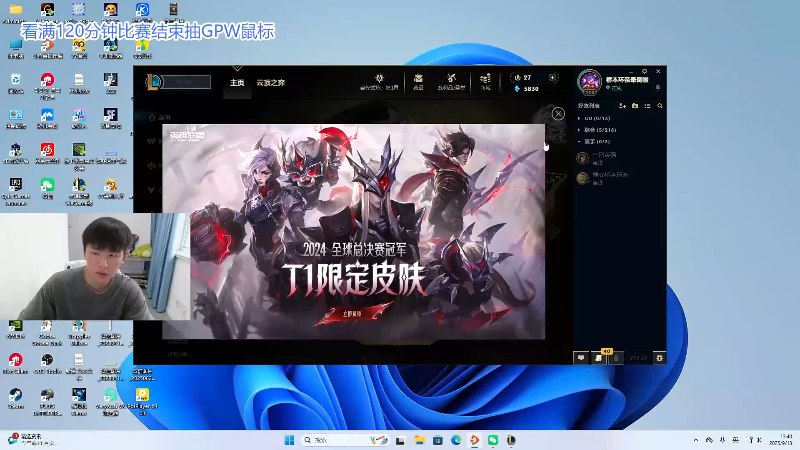
Task: Open the green WeChat desktop shortcut
Action: 47,188
